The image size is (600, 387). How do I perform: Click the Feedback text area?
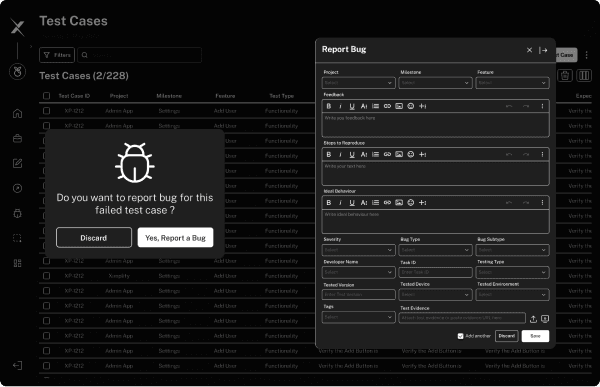coord(435,125)
